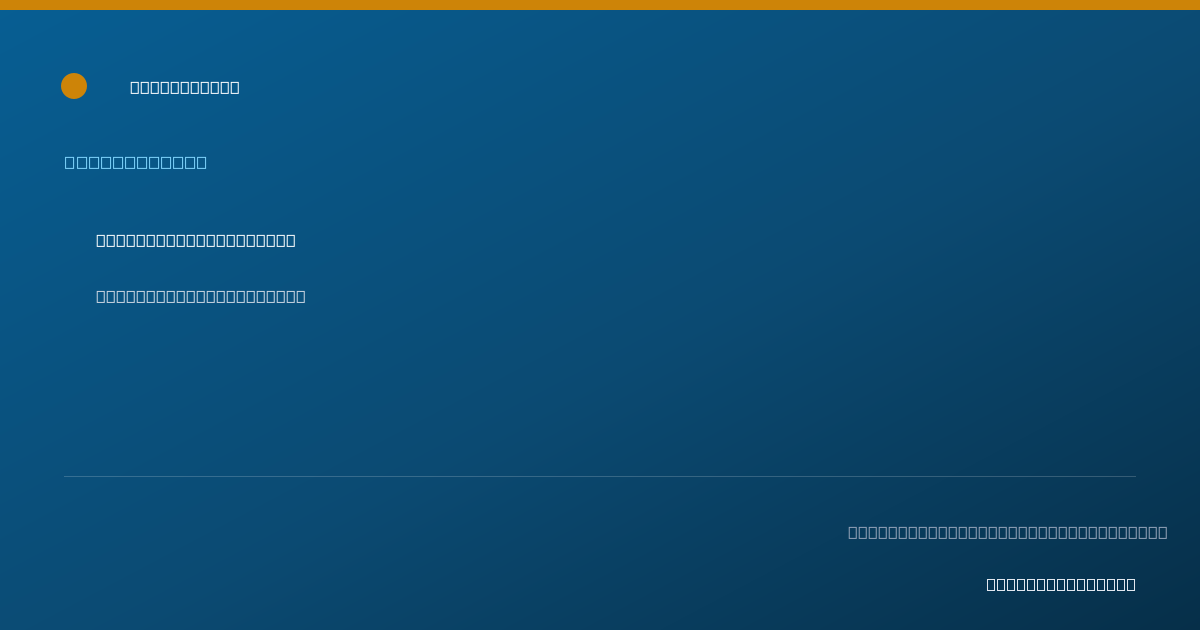1200x630 pixels.
Task: Click the long gray footer text line
Action: [x=1008, y=532]
